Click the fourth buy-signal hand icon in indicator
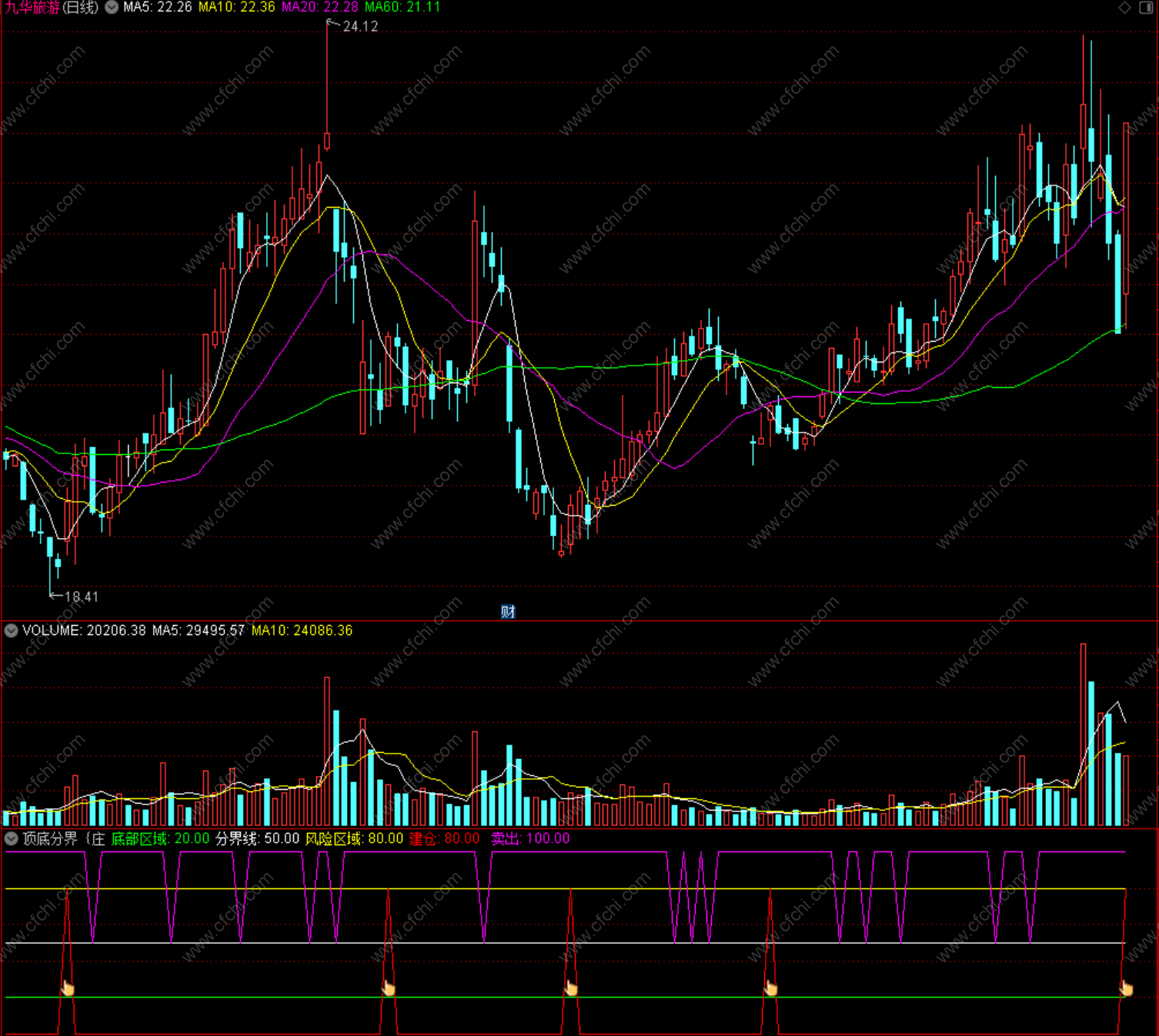This screenshot has width=1159, height=1036. [x=770, y=988]
